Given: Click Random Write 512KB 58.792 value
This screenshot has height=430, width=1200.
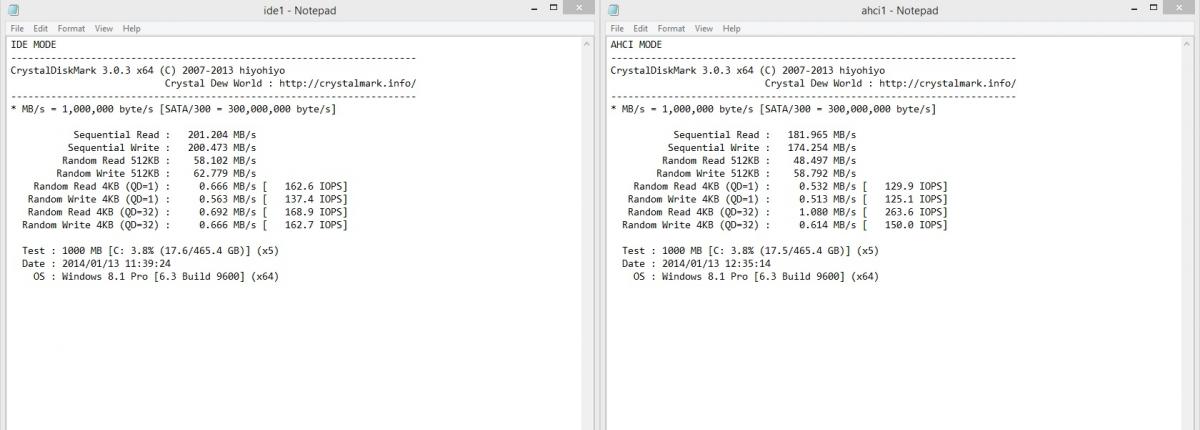Looking at the screenshot, I should coord(824,173).
